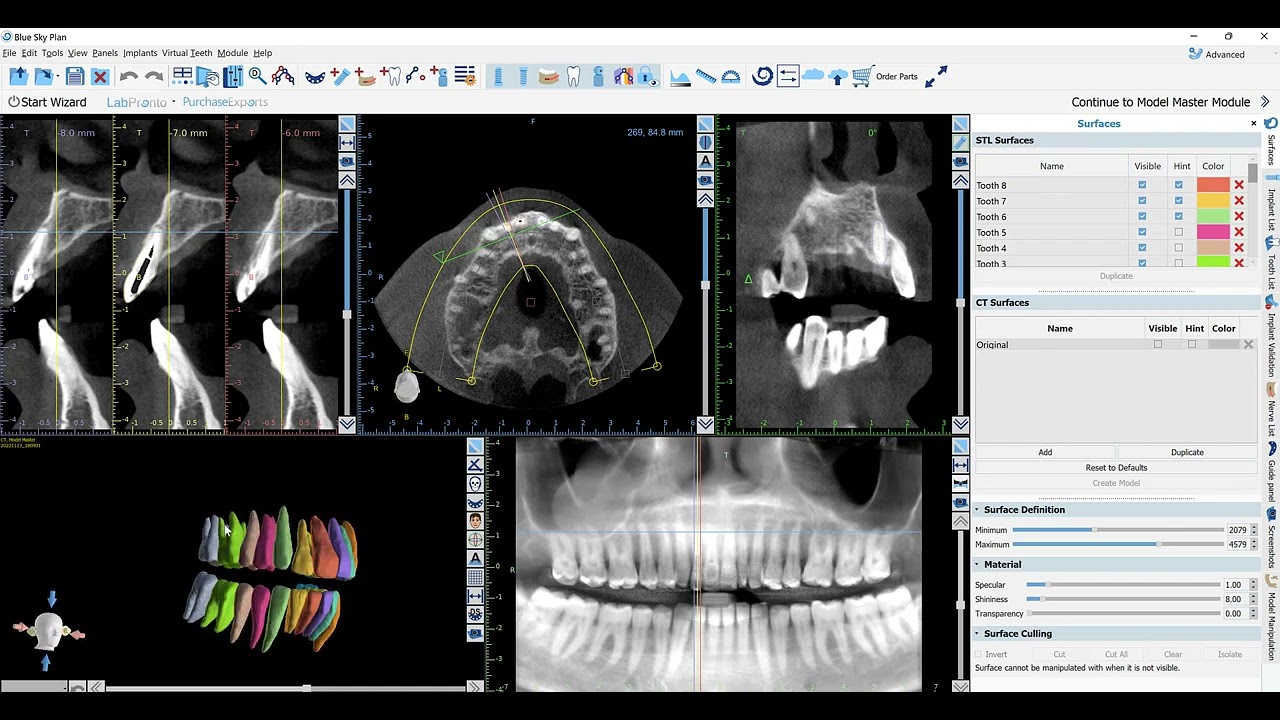Toggle Visible checkbox for Tooth 4
This screenshot has height=720, width=1280.
coord(1142,248)
